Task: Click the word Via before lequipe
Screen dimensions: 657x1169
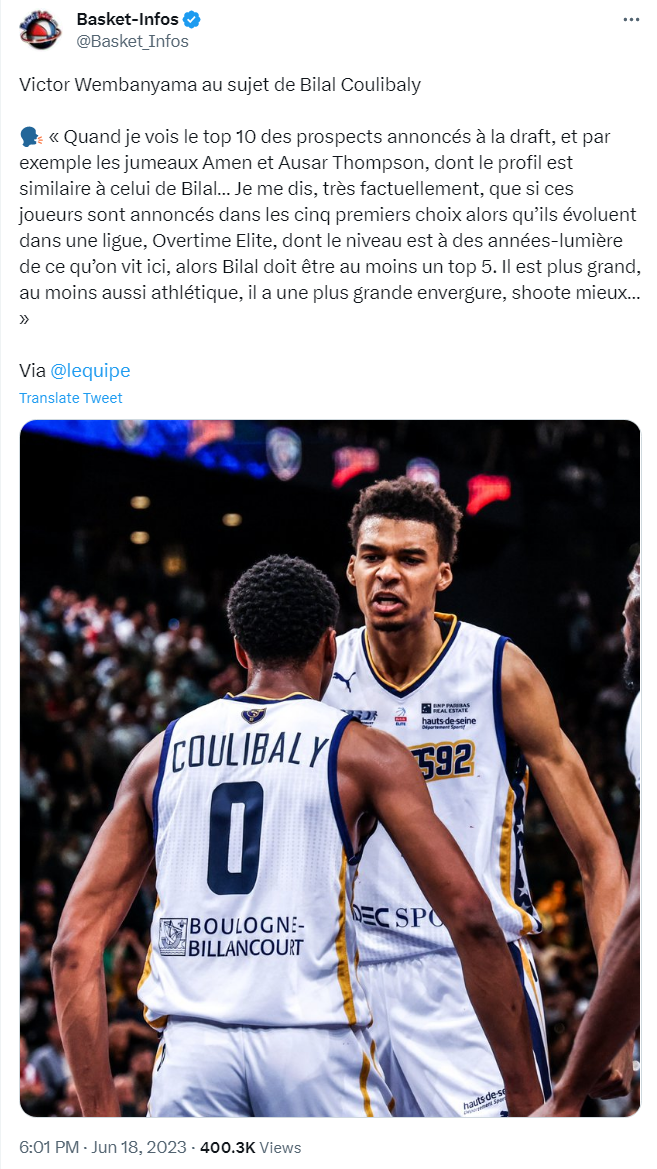Action: (x=32, y=371)
